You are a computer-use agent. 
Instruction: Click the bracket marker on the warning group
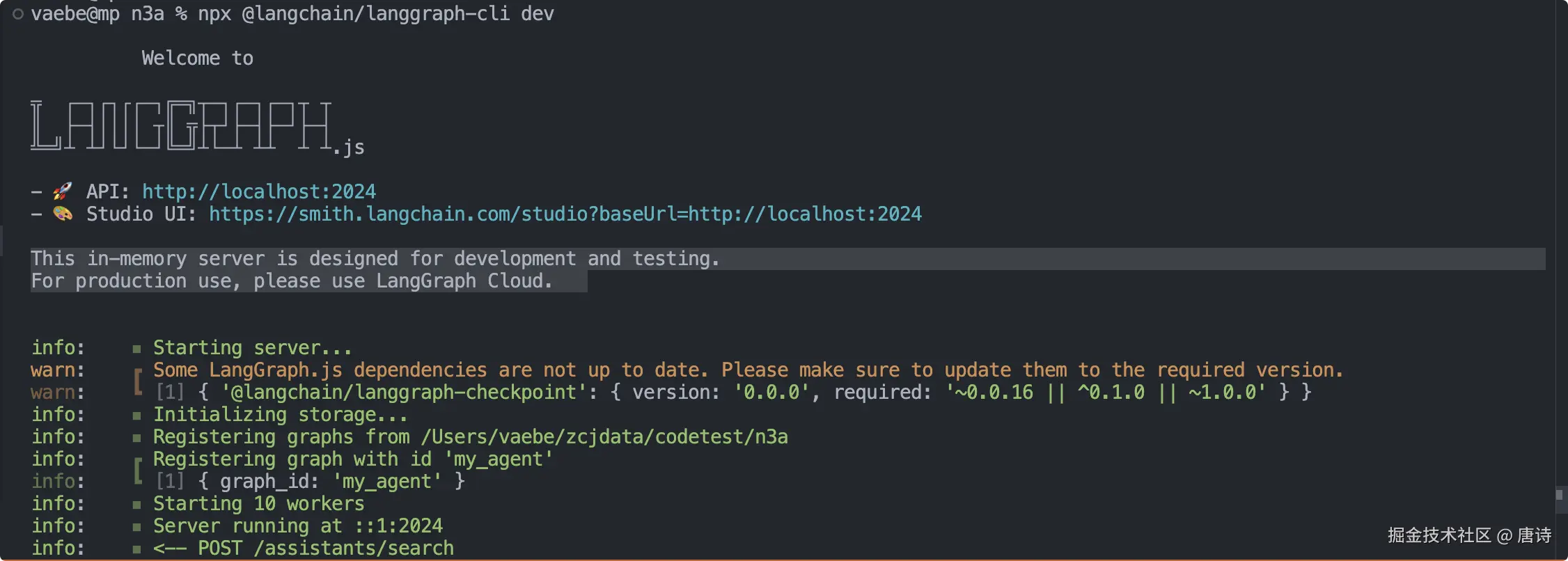(139, 381)
